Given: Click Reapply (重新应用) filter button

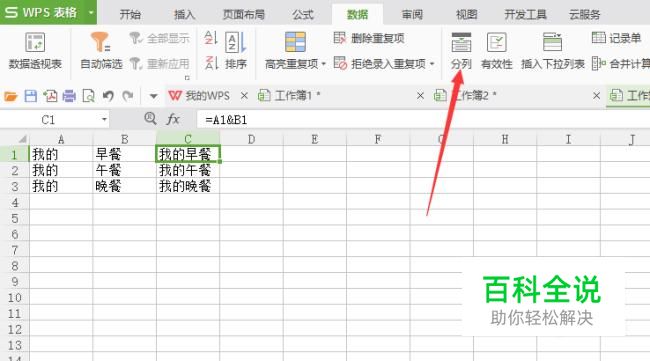Looking at the screenshot, I should click(x=159, y=64).
